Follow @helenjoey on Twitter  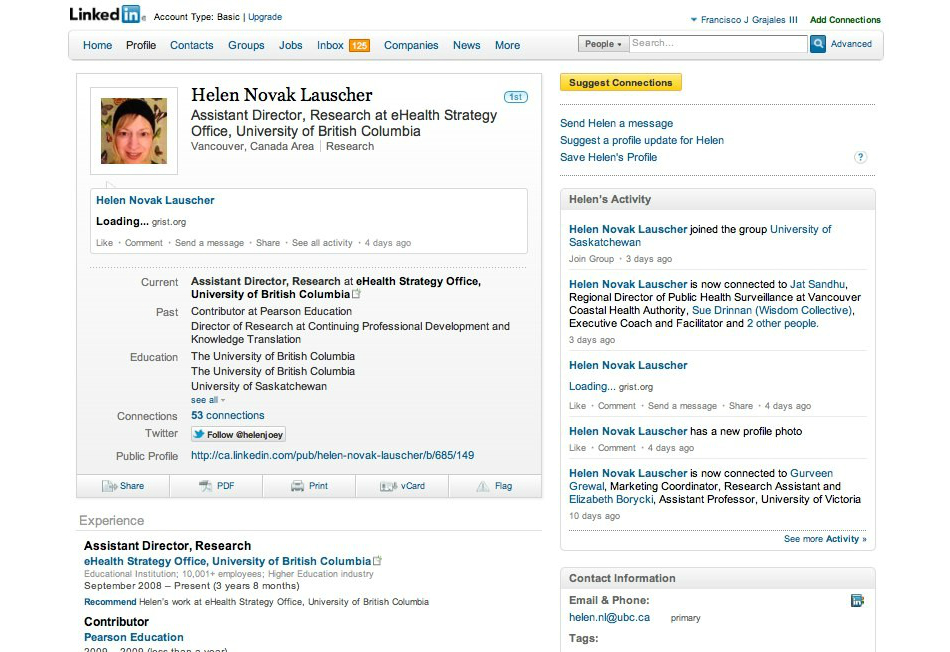[x=238, y=434]
